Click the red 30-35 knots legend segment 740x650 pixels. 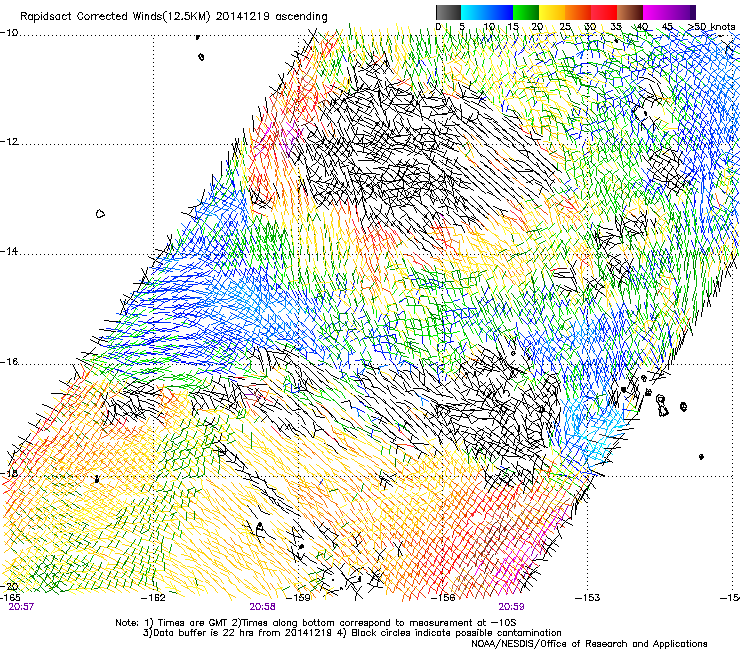(x=604, y=12)
